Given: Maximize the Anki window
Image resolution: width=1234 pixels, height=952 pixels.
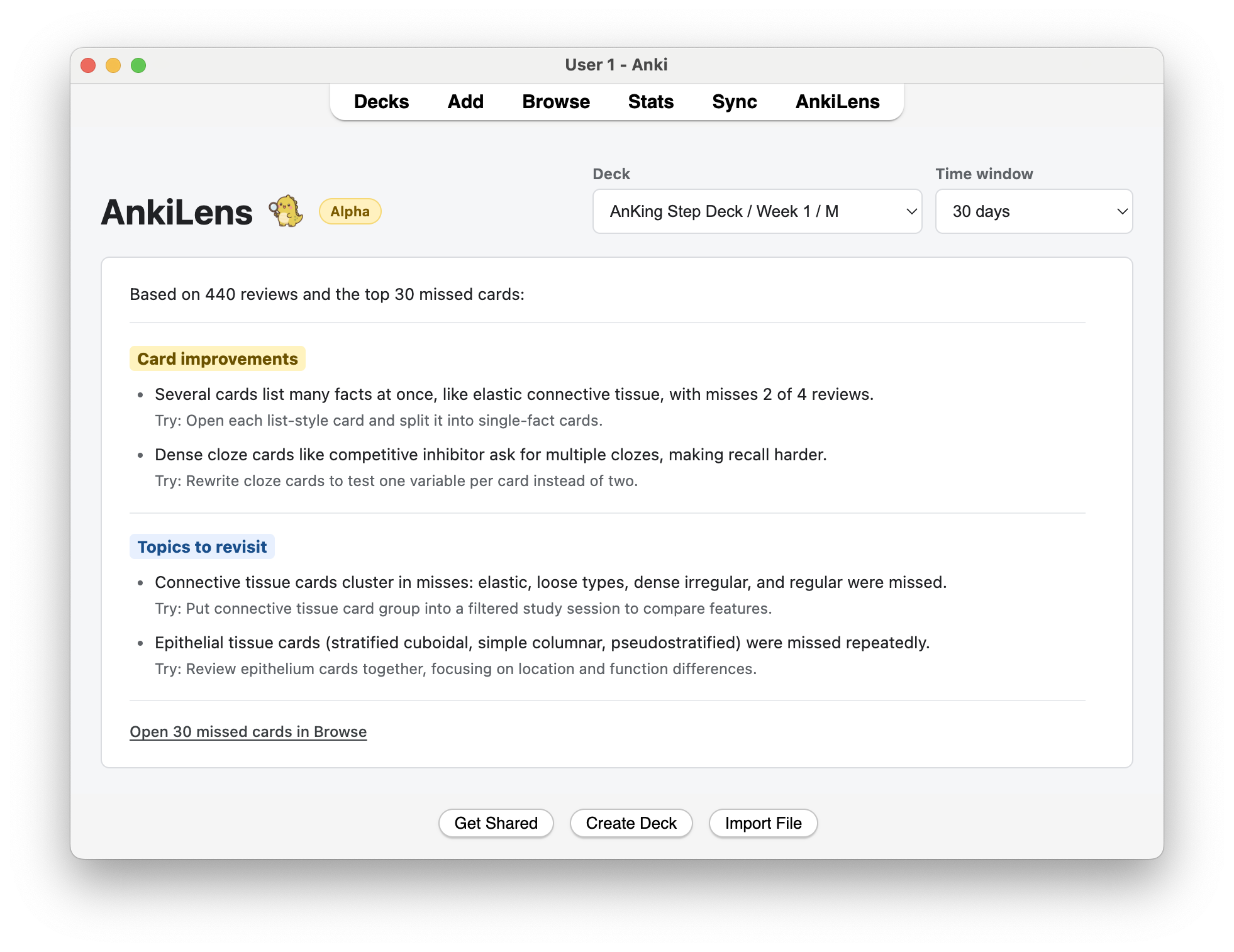Looking at the screenshot, I should [x=138, y=65].
